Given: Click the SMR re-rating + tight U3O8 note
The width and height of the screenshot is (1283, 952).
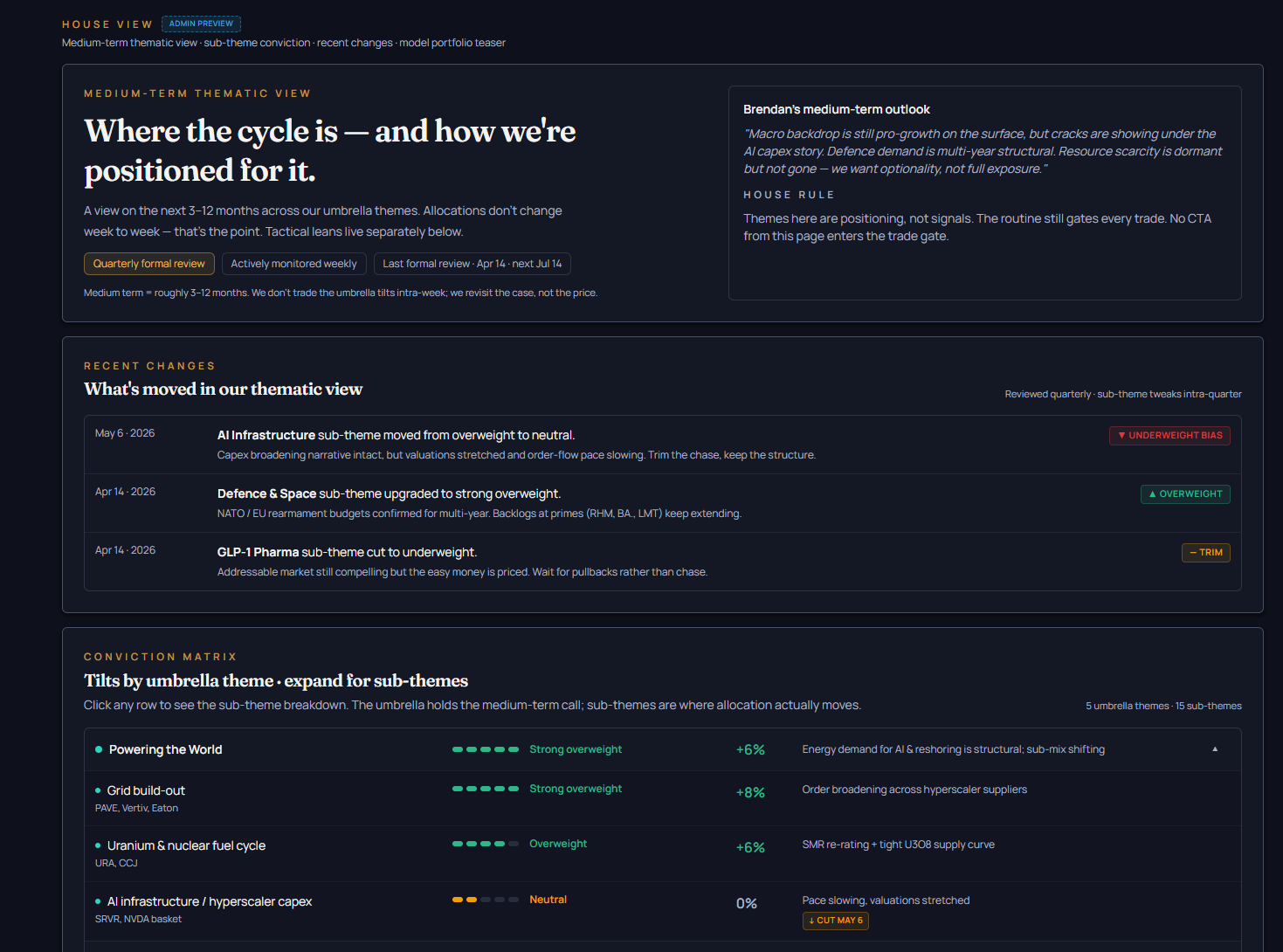Looking at the screenshot, I should click(x=898, y=845).
